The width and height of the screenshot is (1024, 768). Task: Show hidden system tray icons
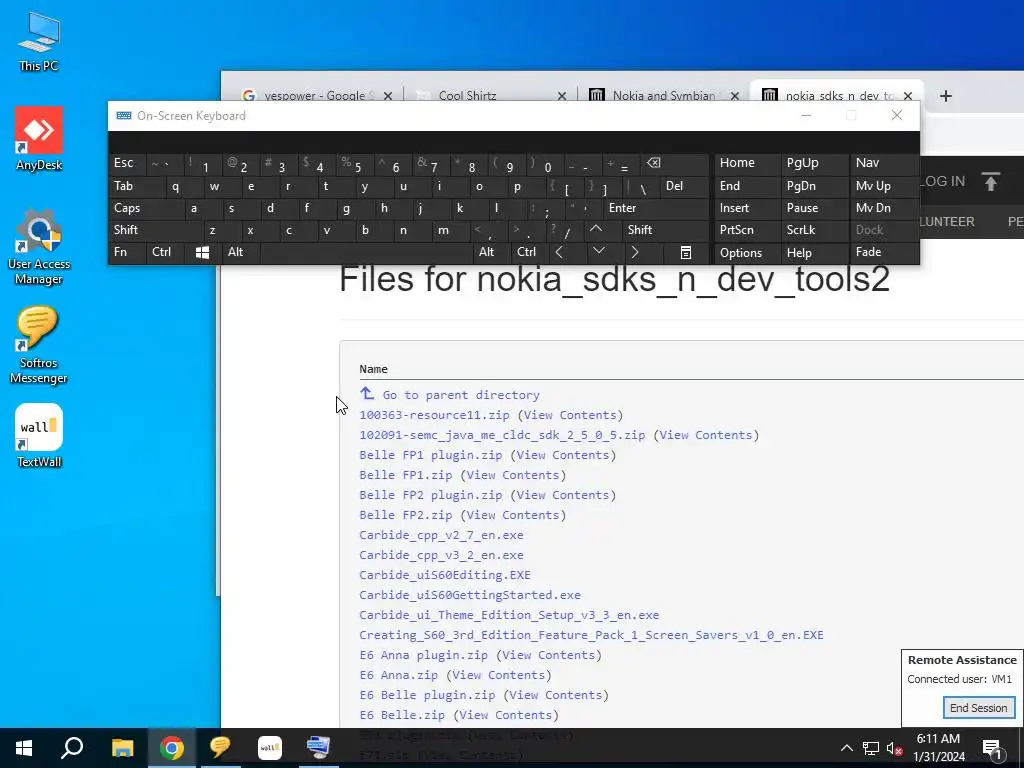[x=846, y=748]
